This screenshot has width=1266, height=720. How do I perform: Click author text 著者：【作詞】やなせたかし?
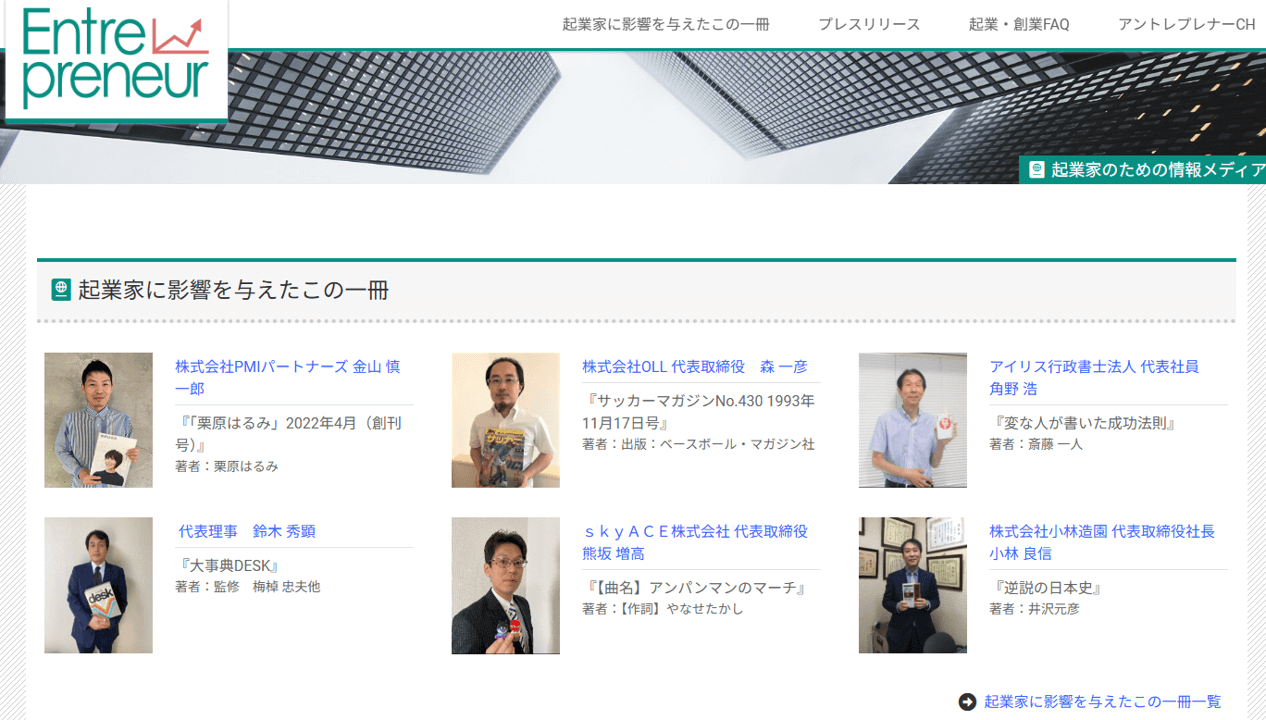(x=663, y=609)
